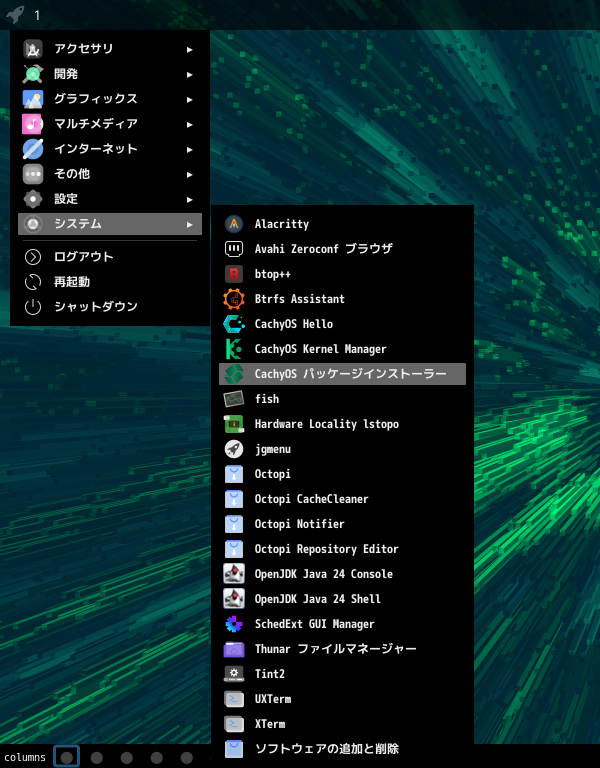Choose シャットダウン to power off
Viewport: 600px width, 768px height.
[x=110, y=307]
